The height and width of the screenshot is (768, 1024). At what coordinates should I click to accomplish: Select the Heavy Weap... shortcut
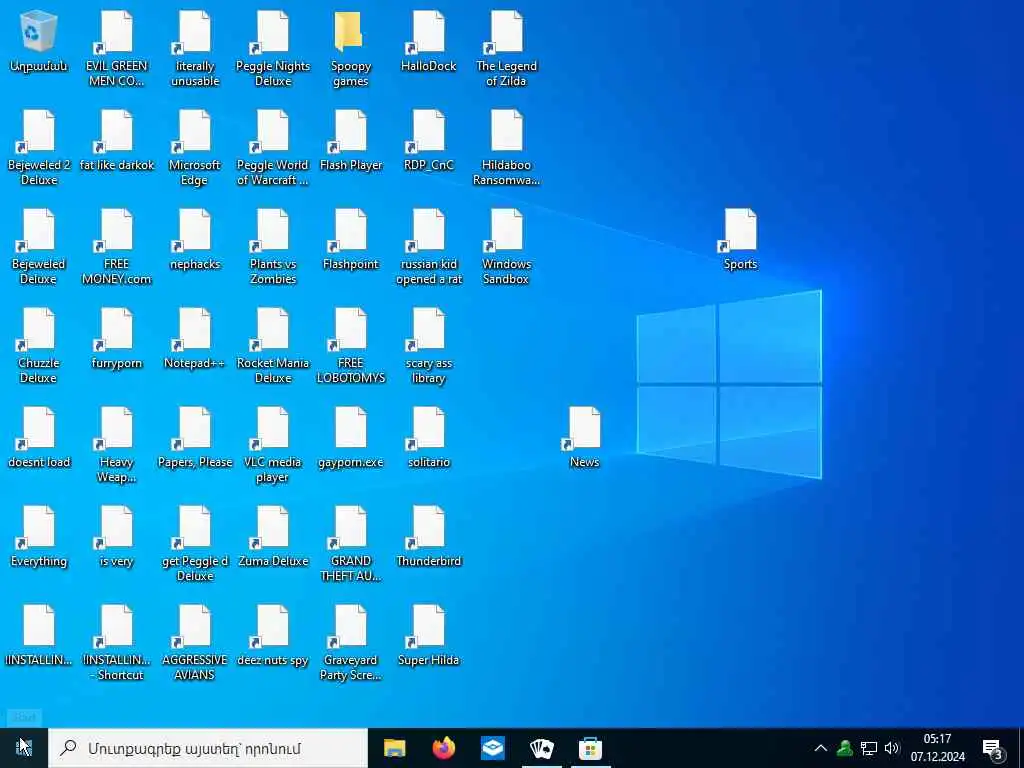point(117,445)
